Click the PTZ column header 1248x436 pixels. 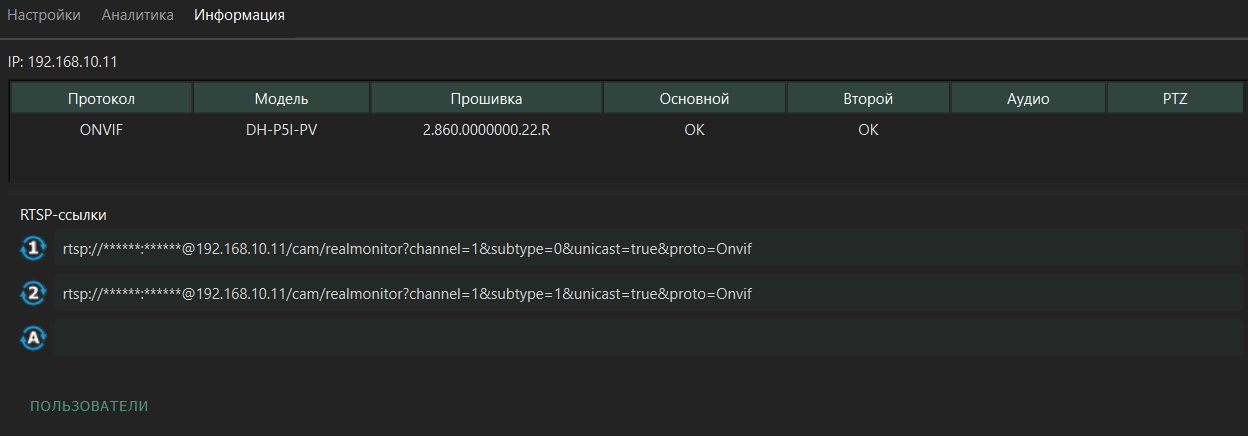[1175, 99]
